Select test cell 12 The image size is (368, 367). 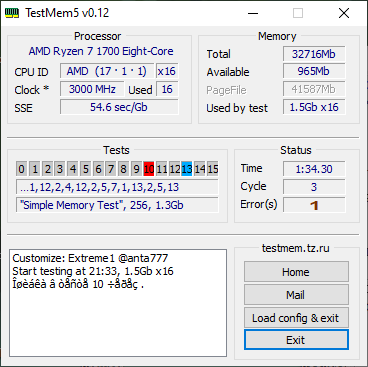click(x=174, y=169)
